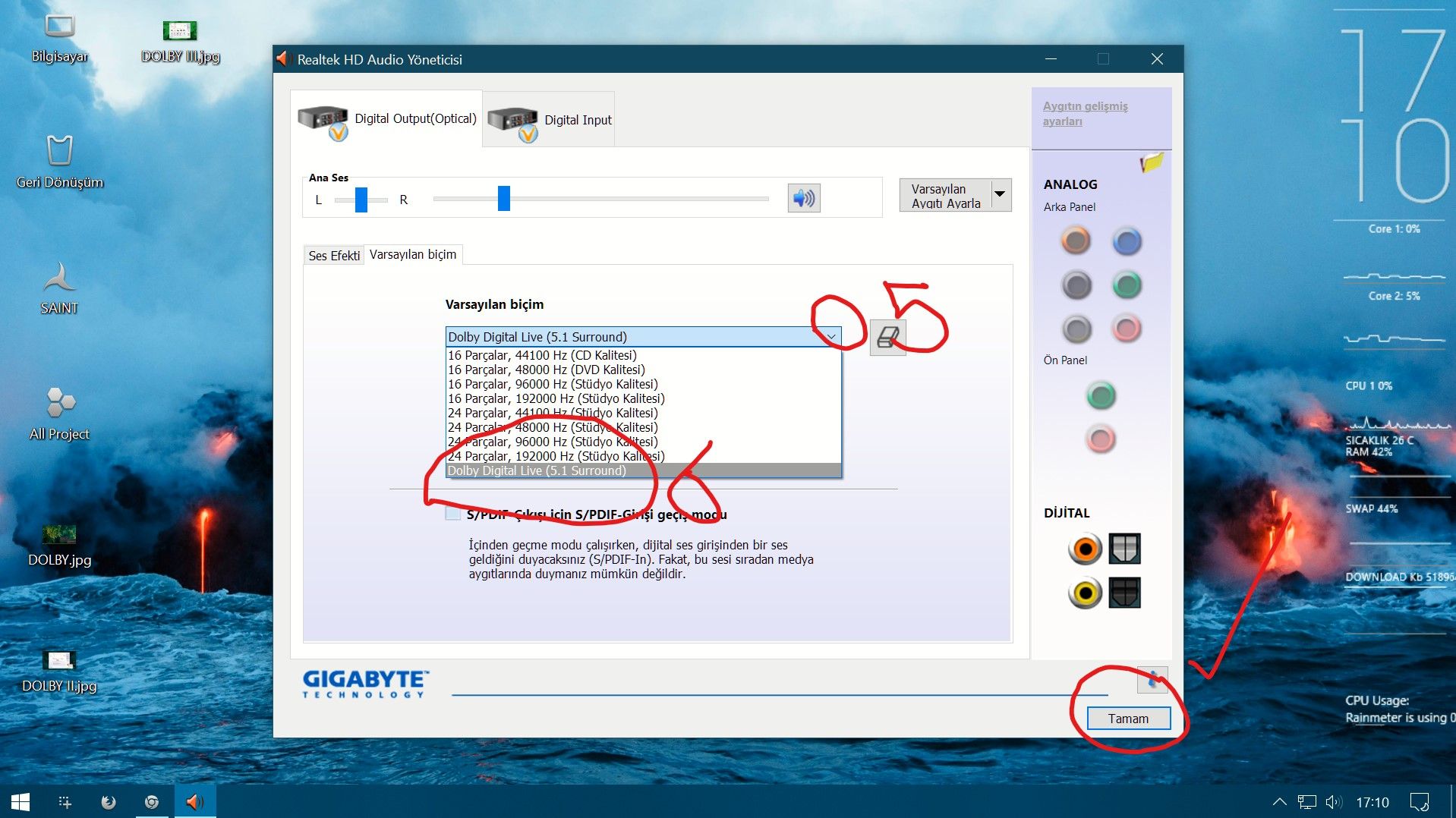Viewport: 1456px width, 818px height.
Task: Click the L/R balance slider handle
Action: click(361, 200)
